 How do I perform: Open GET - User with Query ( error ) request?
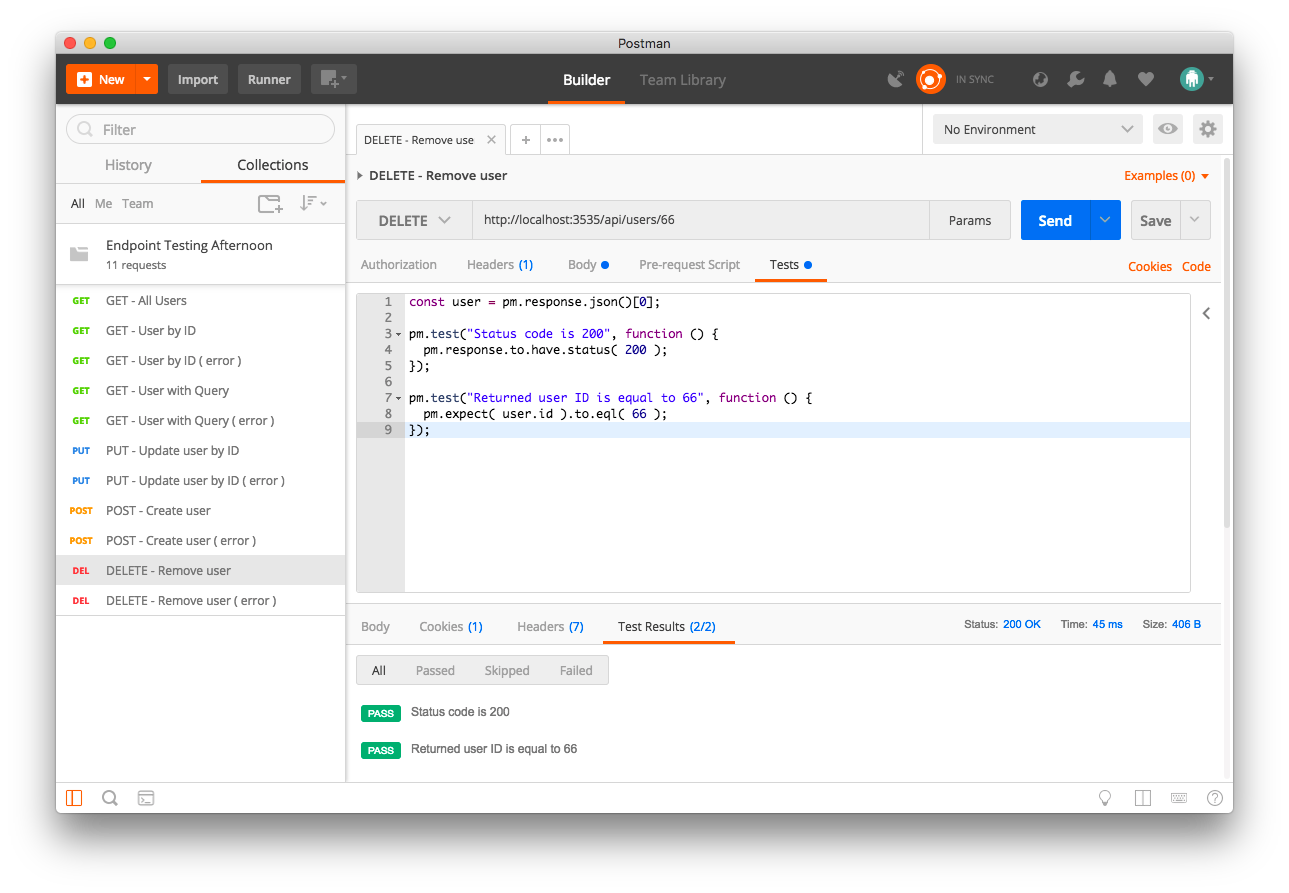(200, 420)
